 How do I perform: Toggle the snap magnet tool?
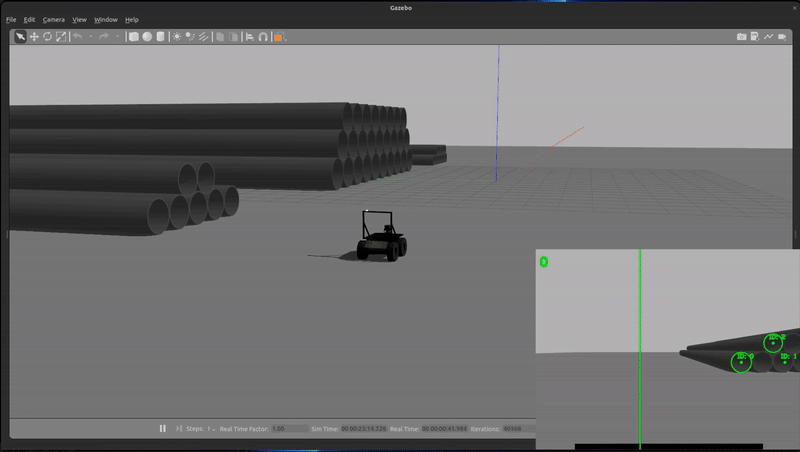point(263,37)
